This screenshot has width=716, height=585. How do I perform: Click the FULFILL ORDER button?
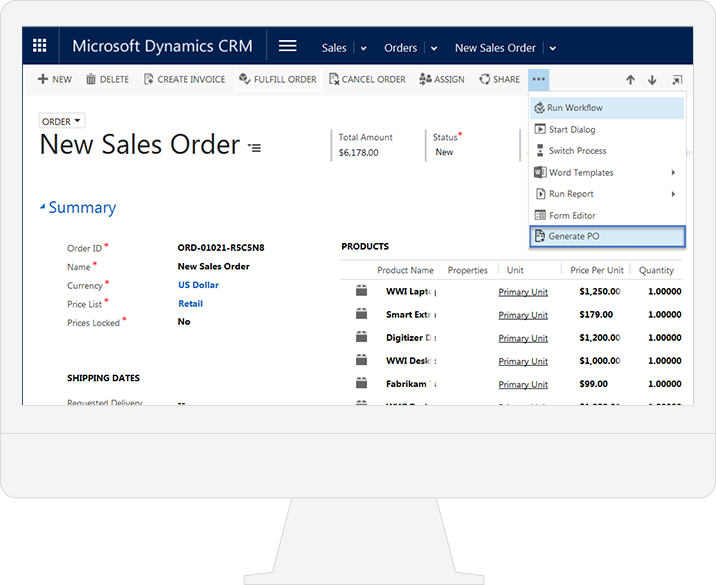click(x=278, y=79)
